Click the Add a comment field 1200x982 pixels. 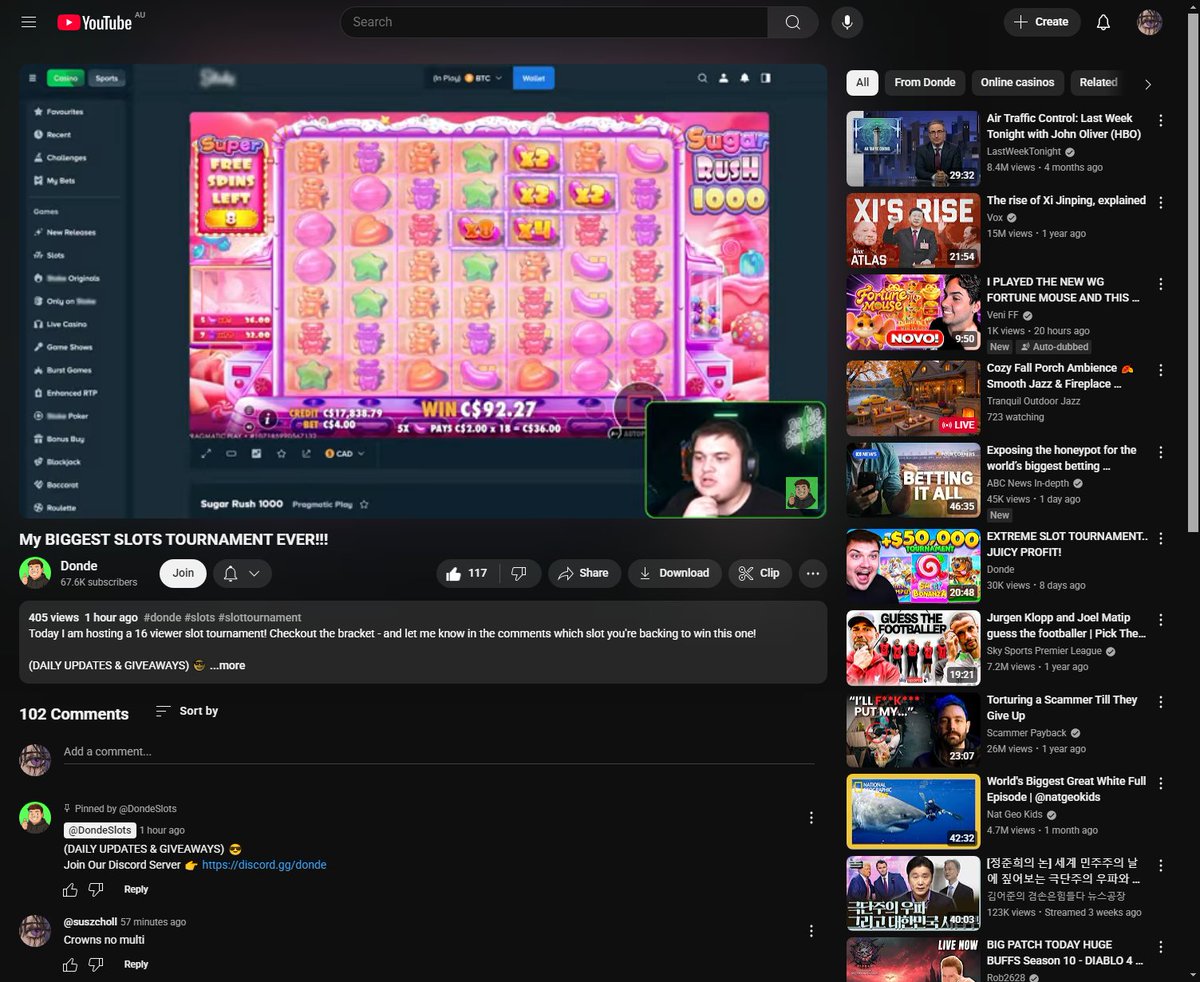tap(438, 752)
